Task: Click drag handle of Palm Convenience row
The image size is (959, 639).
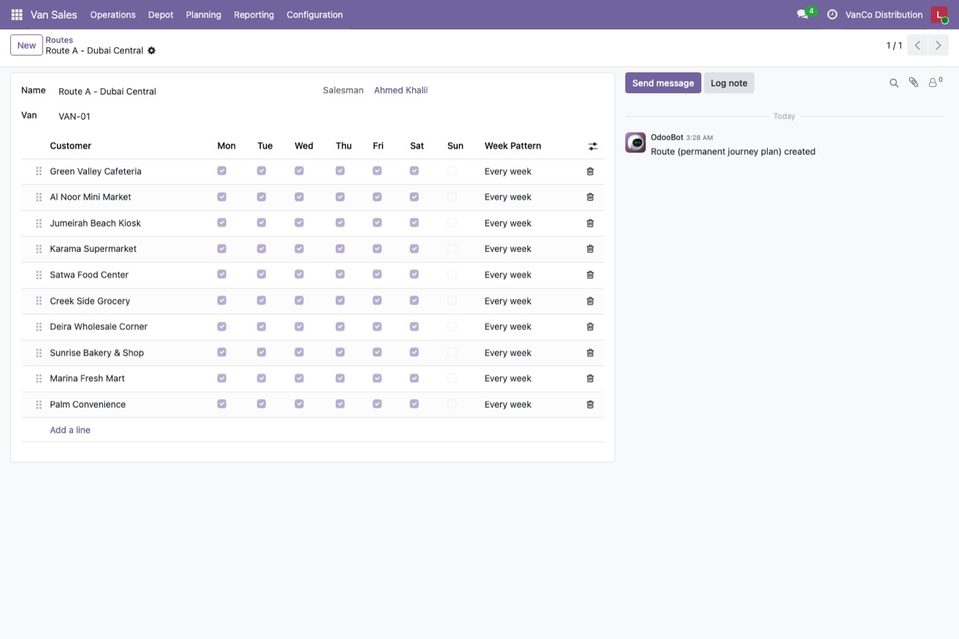Action: pos(39,405)
